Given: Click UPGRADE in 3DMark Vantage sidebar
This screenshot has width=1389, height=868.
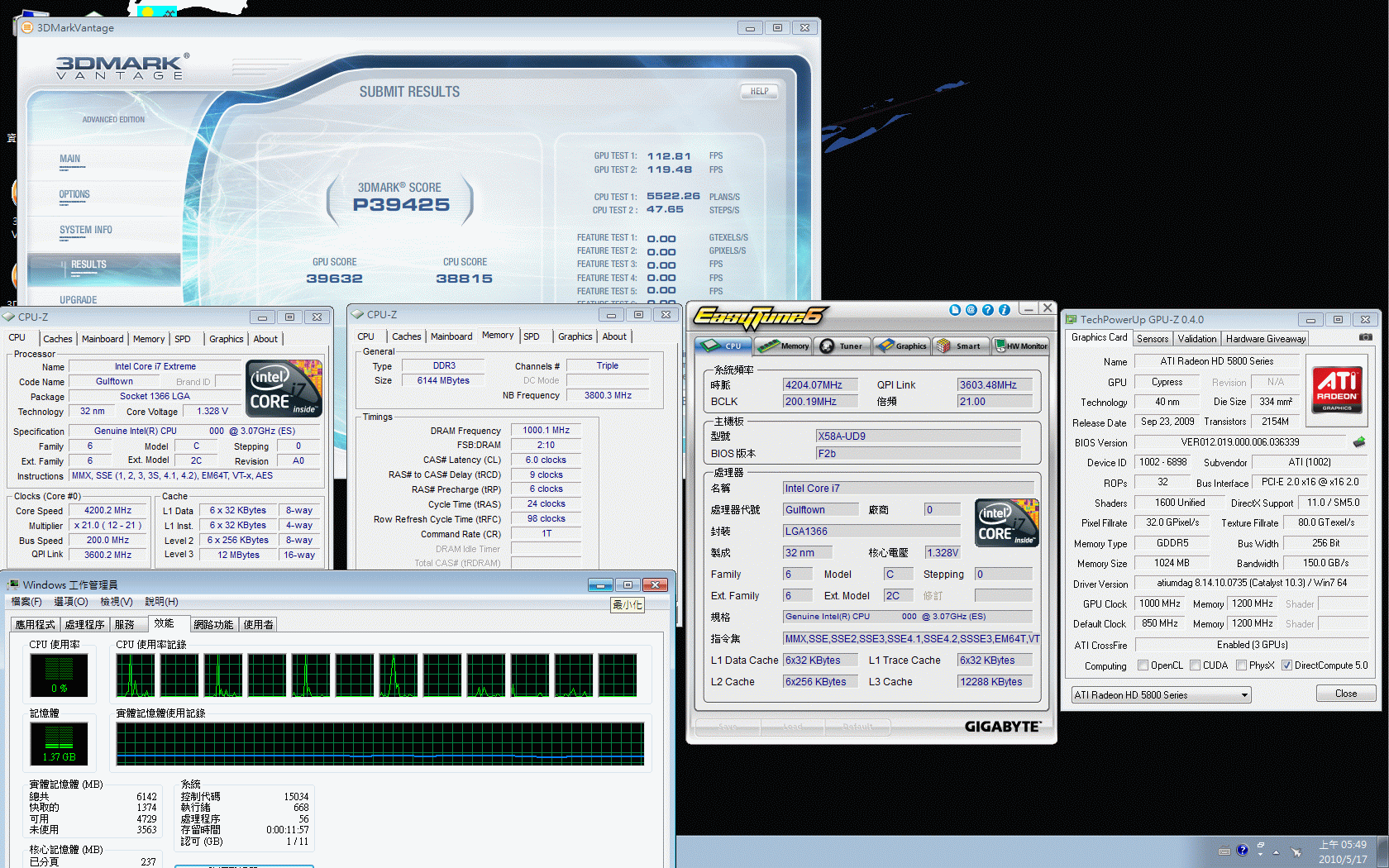Looking at the screenshot, I should (78, 300).
